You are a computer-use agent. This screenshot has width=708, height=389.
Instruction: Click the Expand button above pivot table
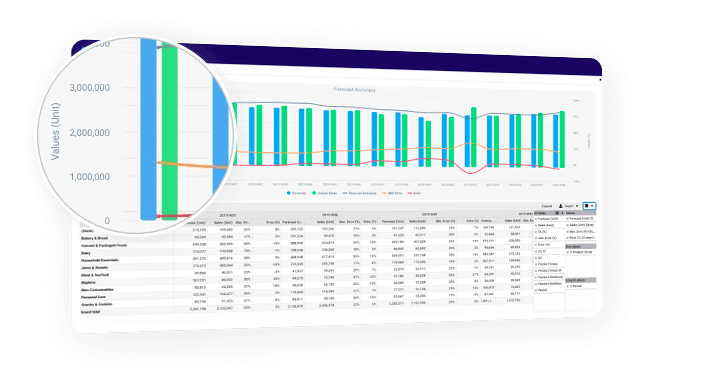coord(547,206)
